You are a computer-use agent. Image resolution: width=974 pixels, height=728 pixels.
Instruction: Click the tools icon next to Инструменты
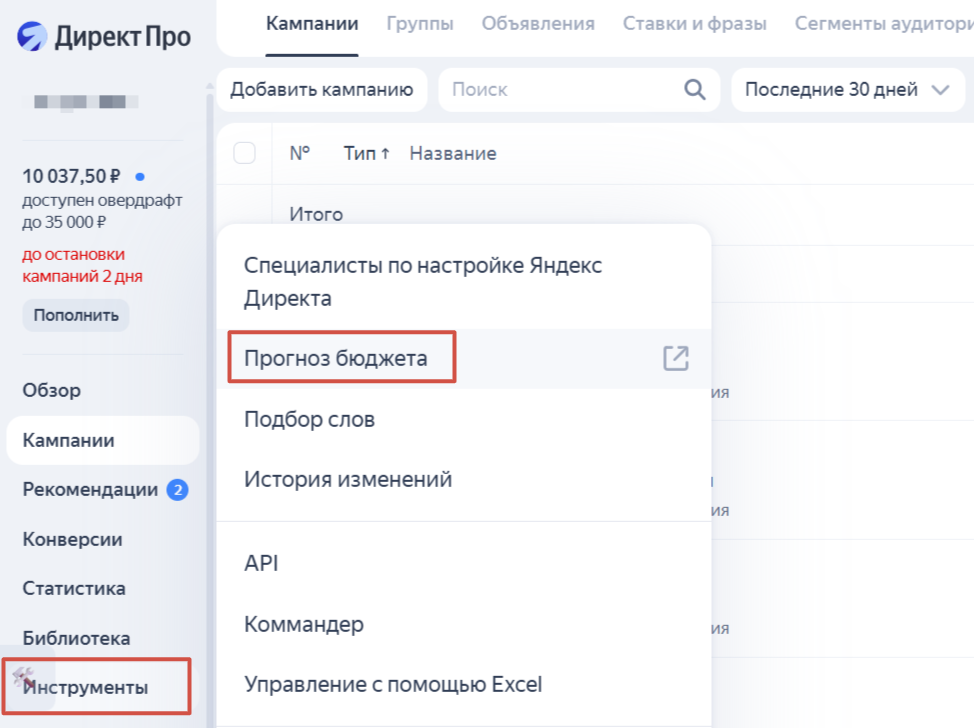pyautogui.click(x=23, y=680)
